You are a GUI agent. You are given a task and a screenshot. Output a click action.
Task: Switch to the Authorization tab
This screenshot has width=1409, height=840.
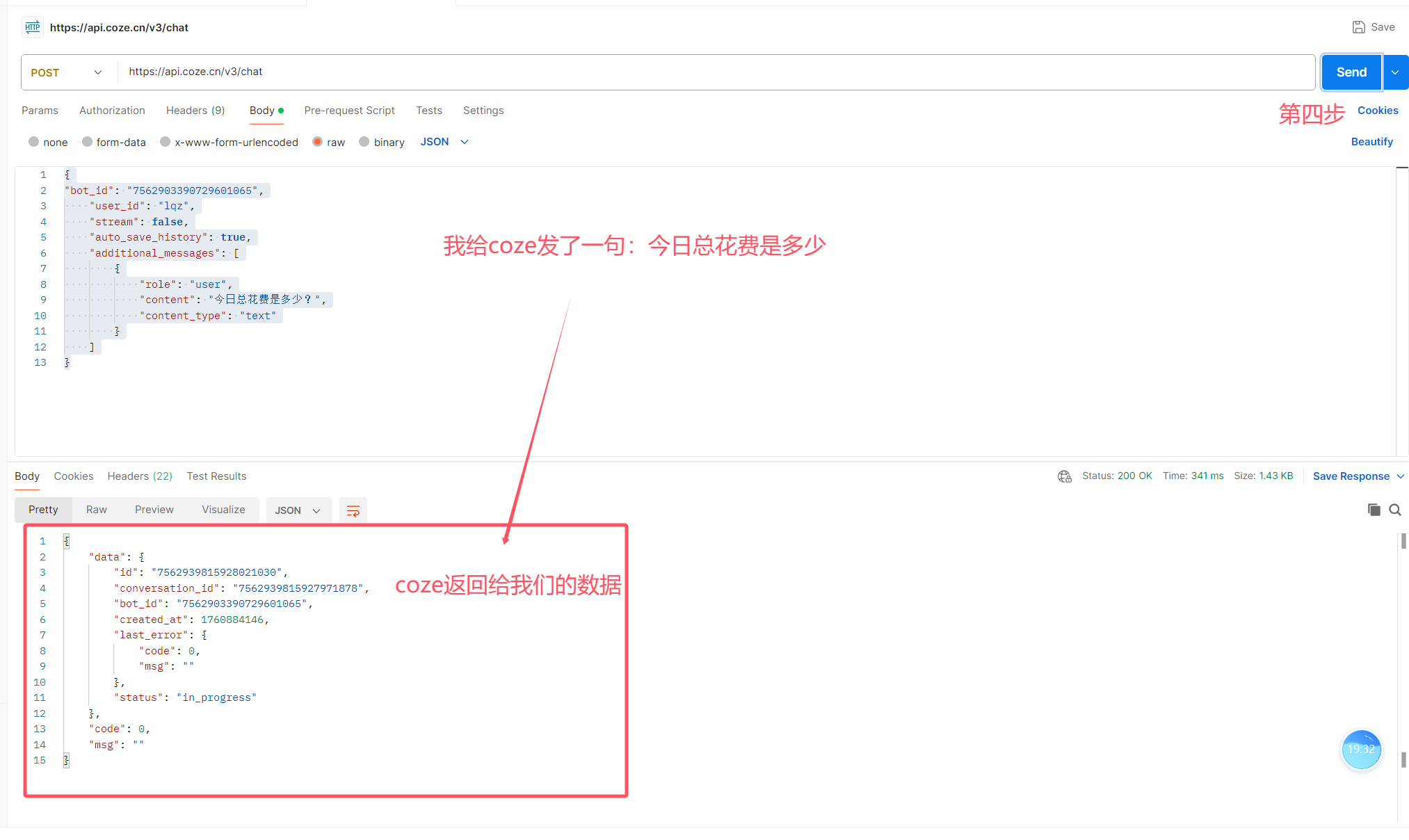pos(112,111)
